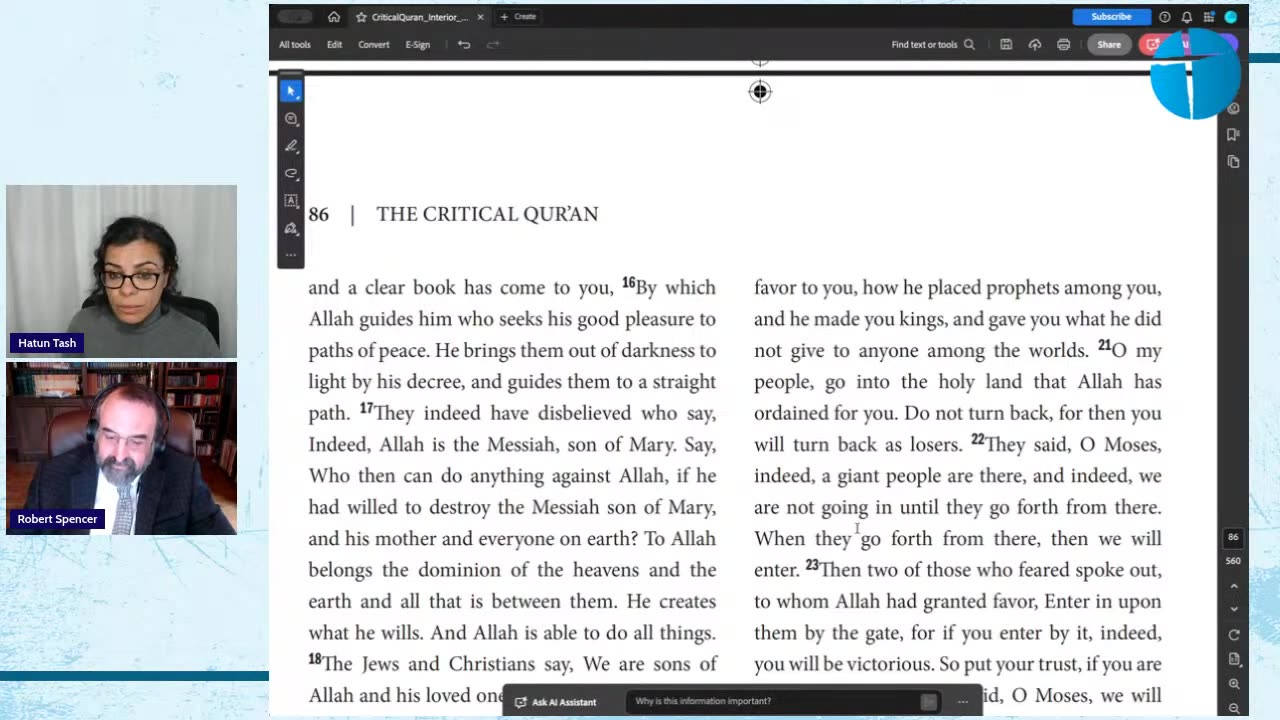
Task: Go to previous page with up chevron
Action: tap(1233, 587)
